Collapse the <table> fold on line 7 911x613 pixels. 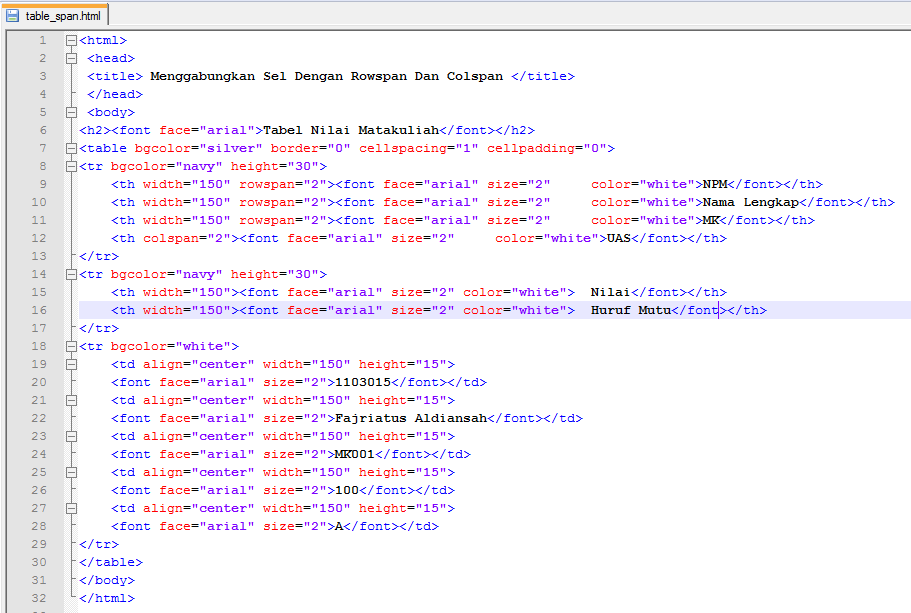pyautogui.click(x=70, y=148)
